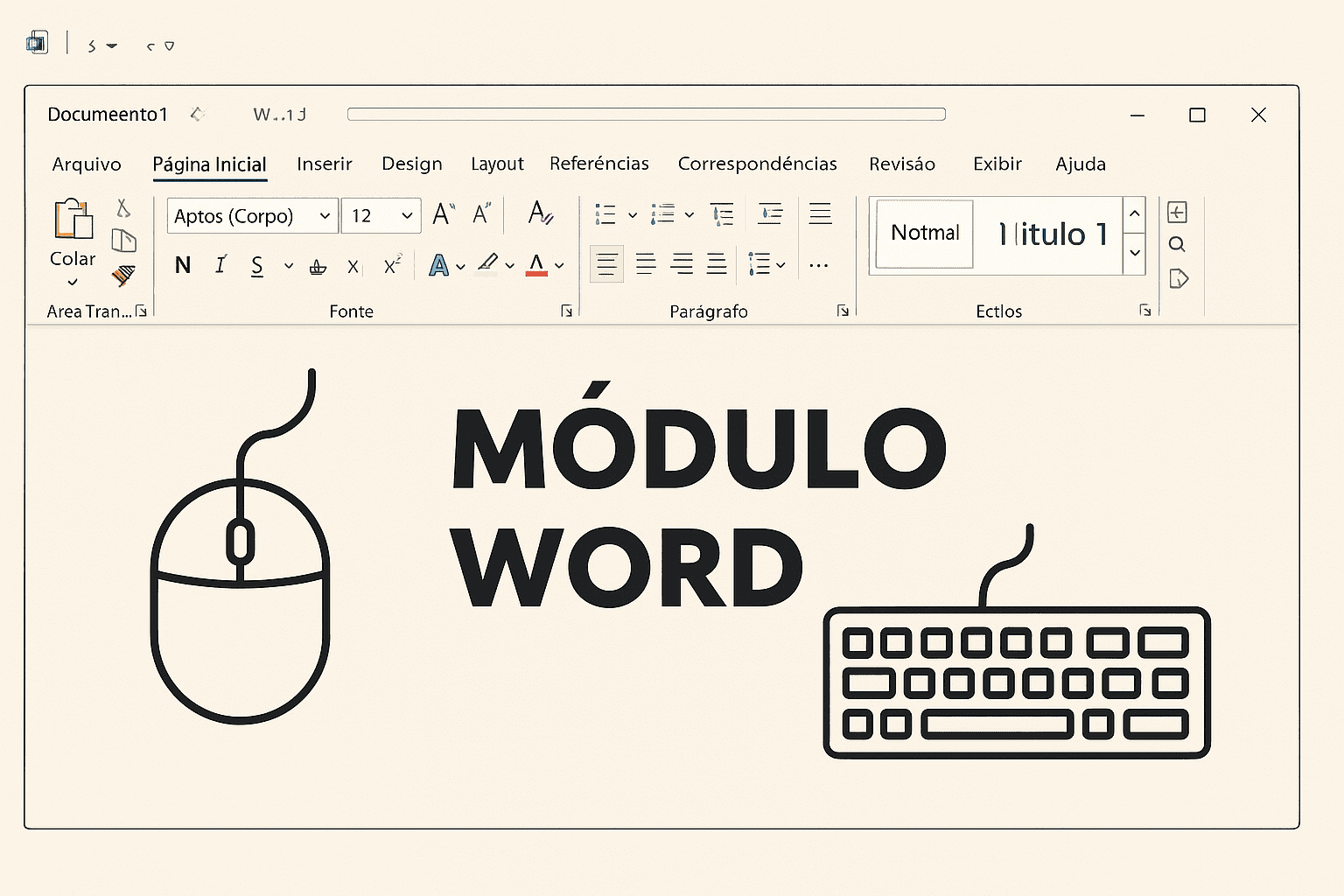The image size is (1344, 896).
Task: Open the font size 12 dropdown
Action: tap(407, 216)
